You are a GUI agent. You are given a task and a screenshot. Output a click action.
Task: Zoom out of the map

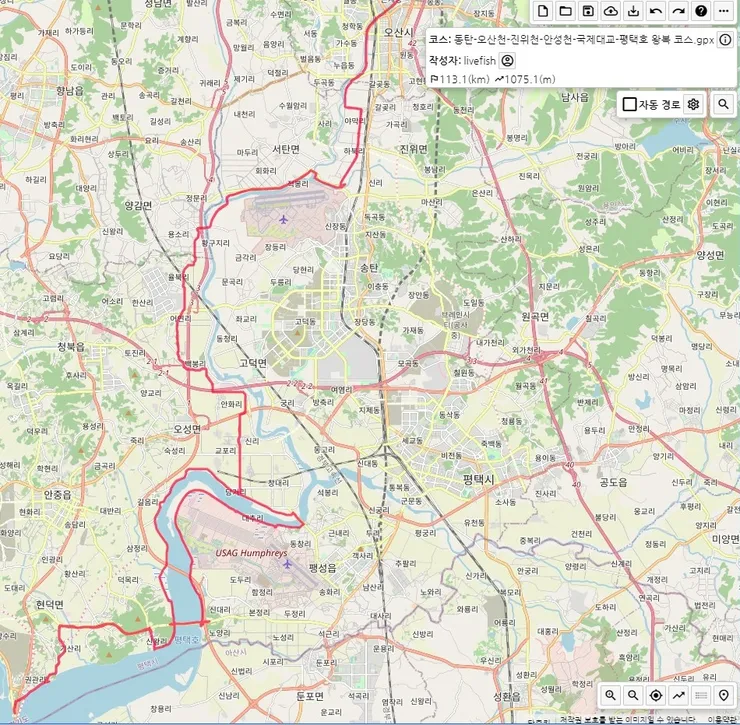633,695
